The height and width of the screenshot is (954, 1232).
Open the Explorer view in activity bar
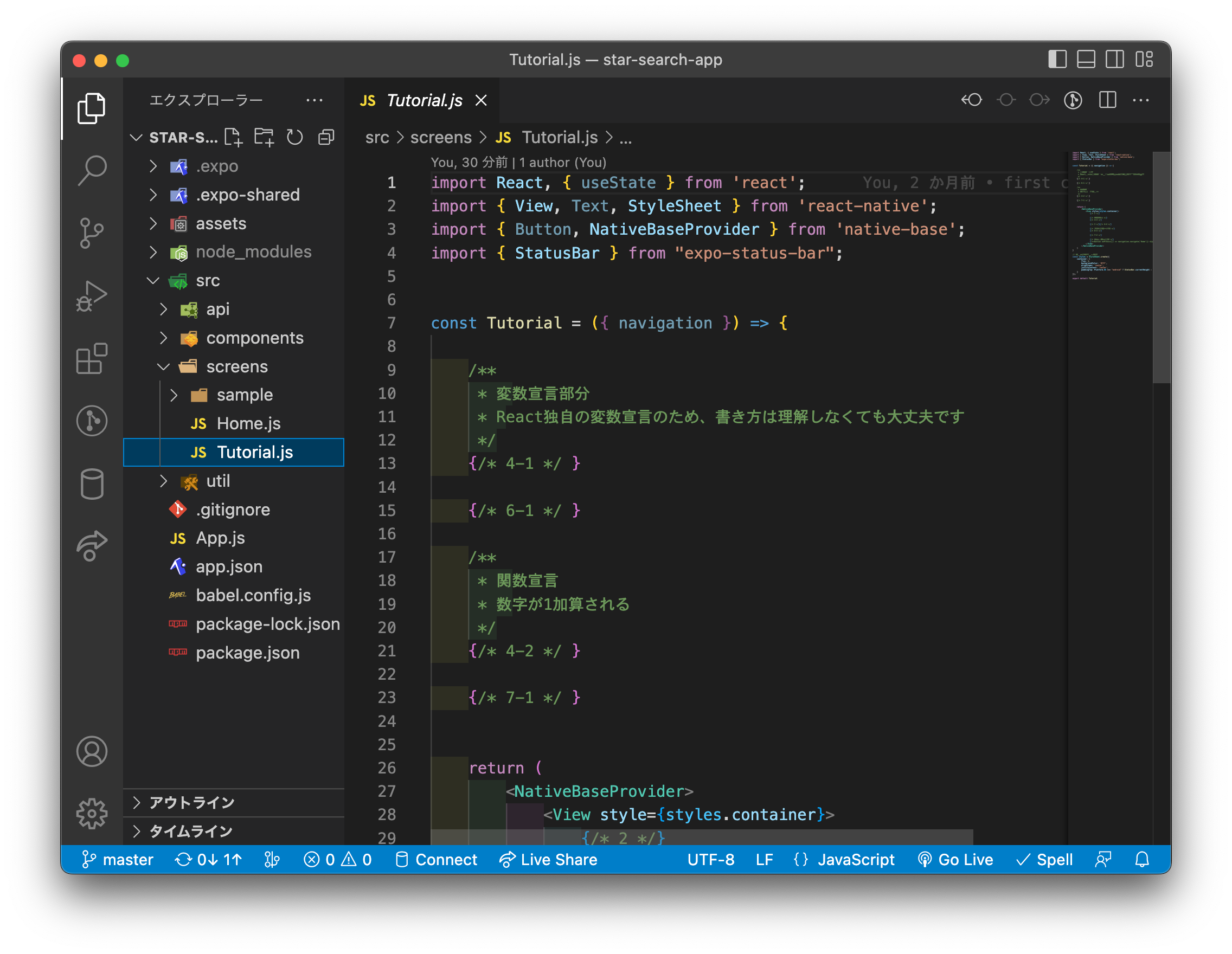[x=92, y=108]
